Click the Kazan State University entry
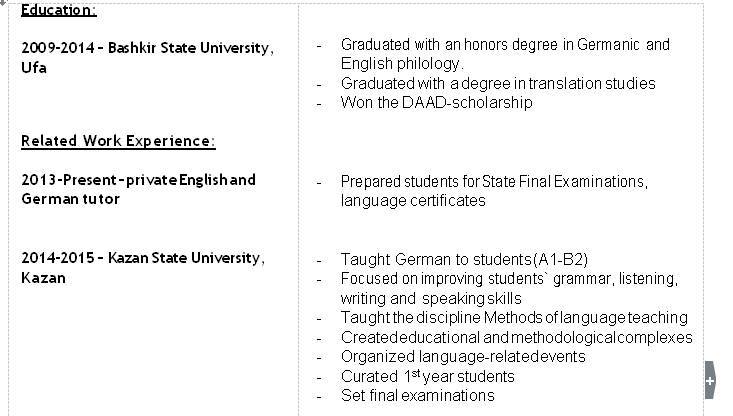This screenshot has height=416, width=733. (x=143, y=258)
